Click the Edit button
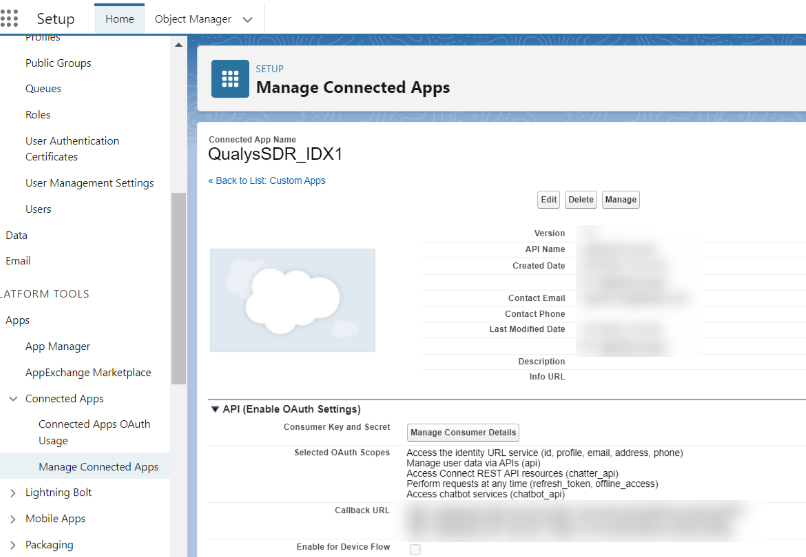Image resolution: width=806 pixels, height=557 pixels. pos(548,199)
